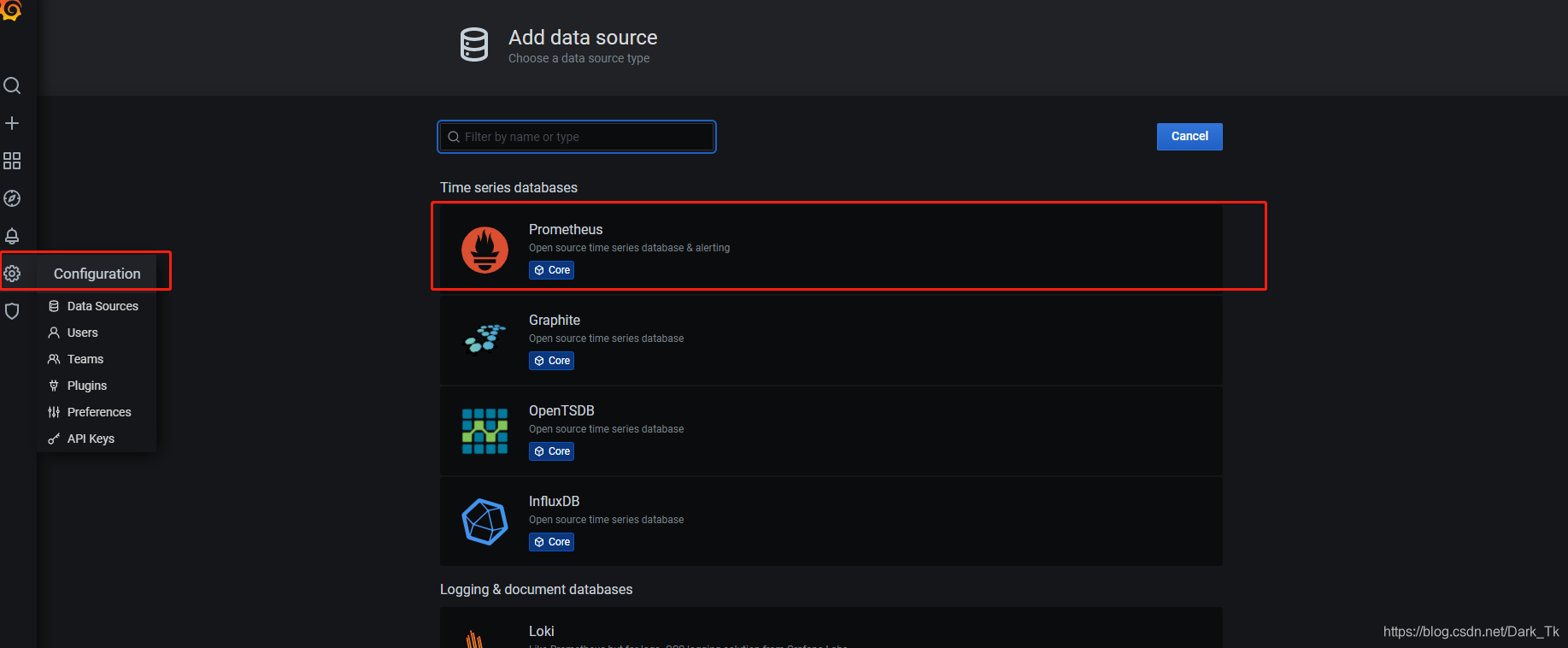Click the API Keys key icon
The image size is (1568, 648).
[x=54, y=439]
